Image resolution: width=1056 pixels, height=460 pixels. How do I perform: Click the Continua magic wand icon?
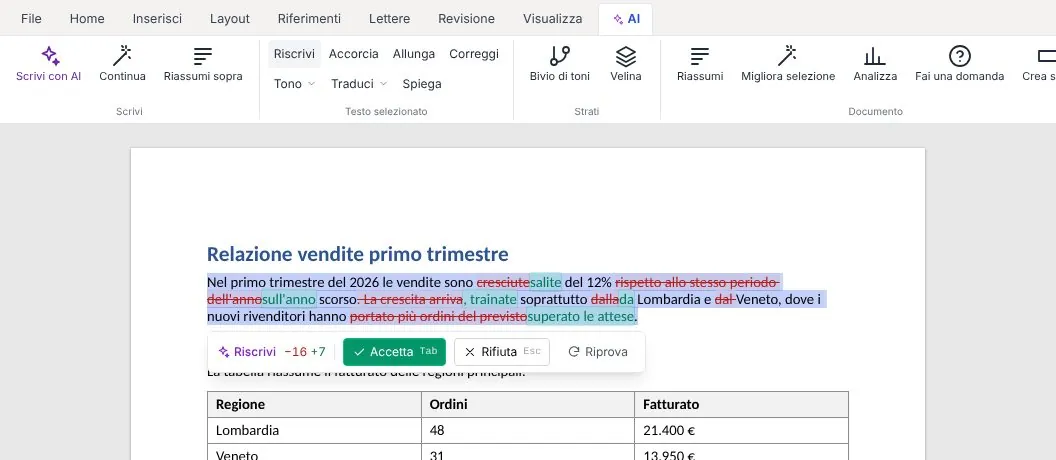click(122, 55)
